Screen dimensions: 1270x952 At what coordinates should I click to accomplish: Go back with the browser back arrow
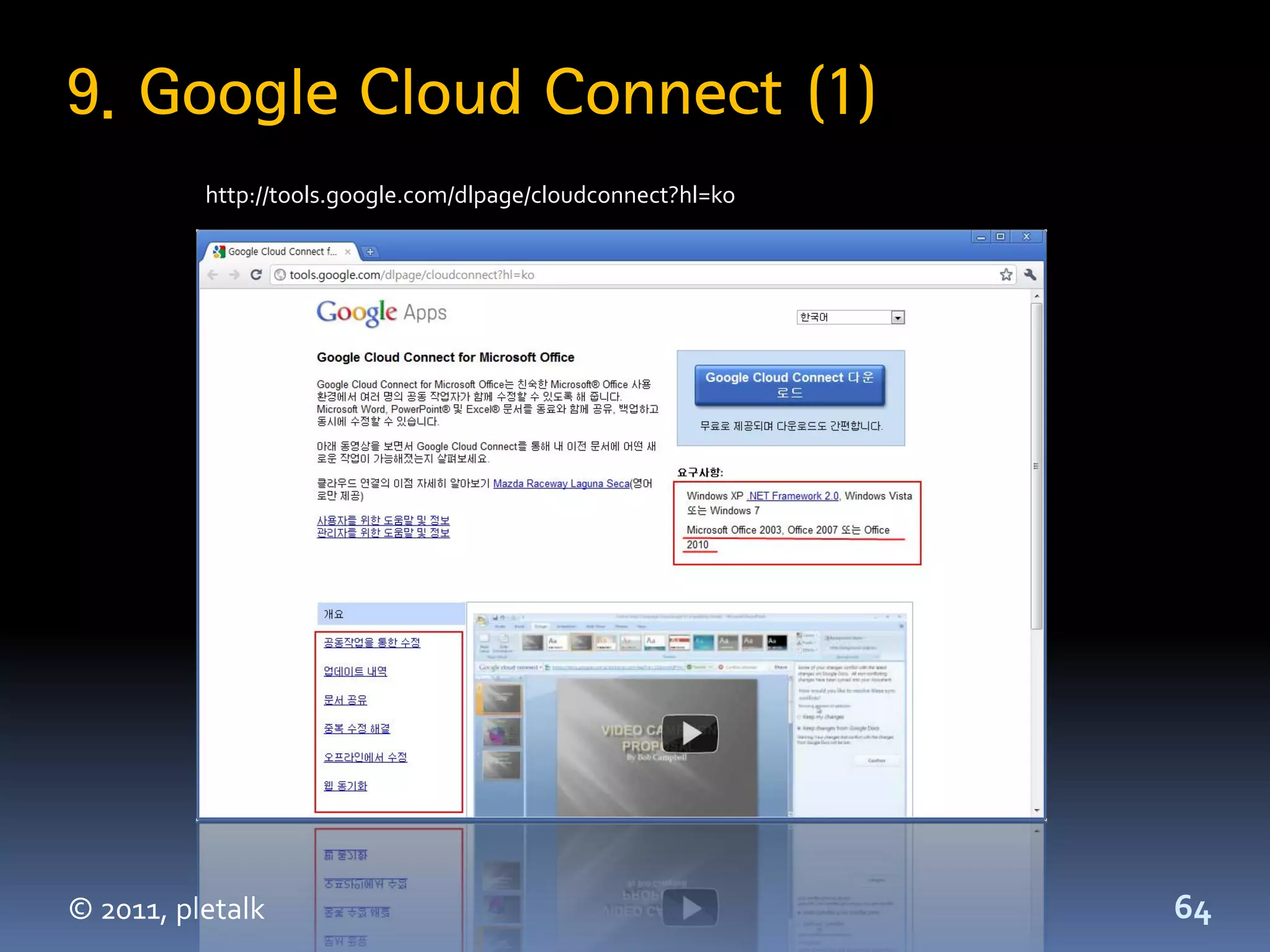(213, 275)
